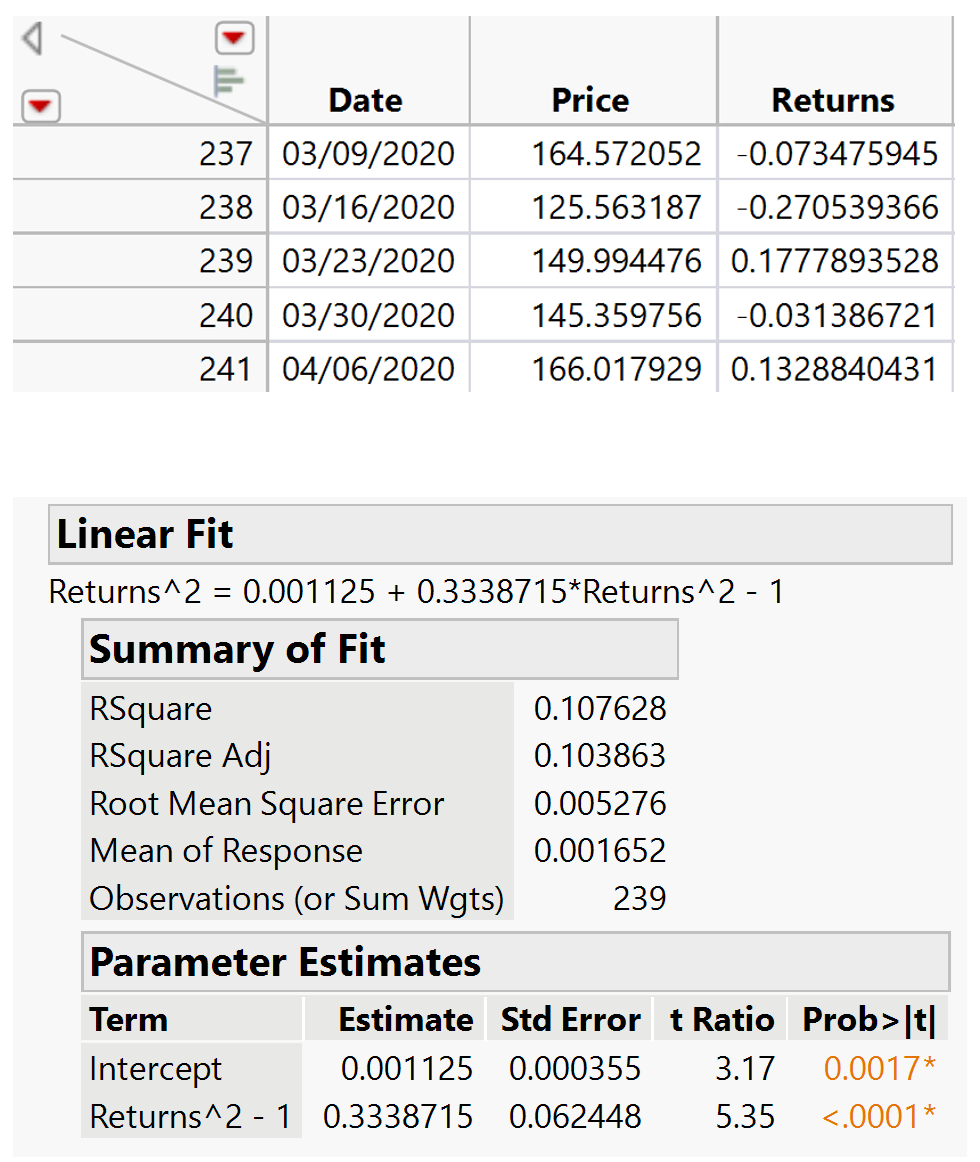Open the rows red triangle menu
Viewport: 980px width, 1162px height.
pos(41,107)
